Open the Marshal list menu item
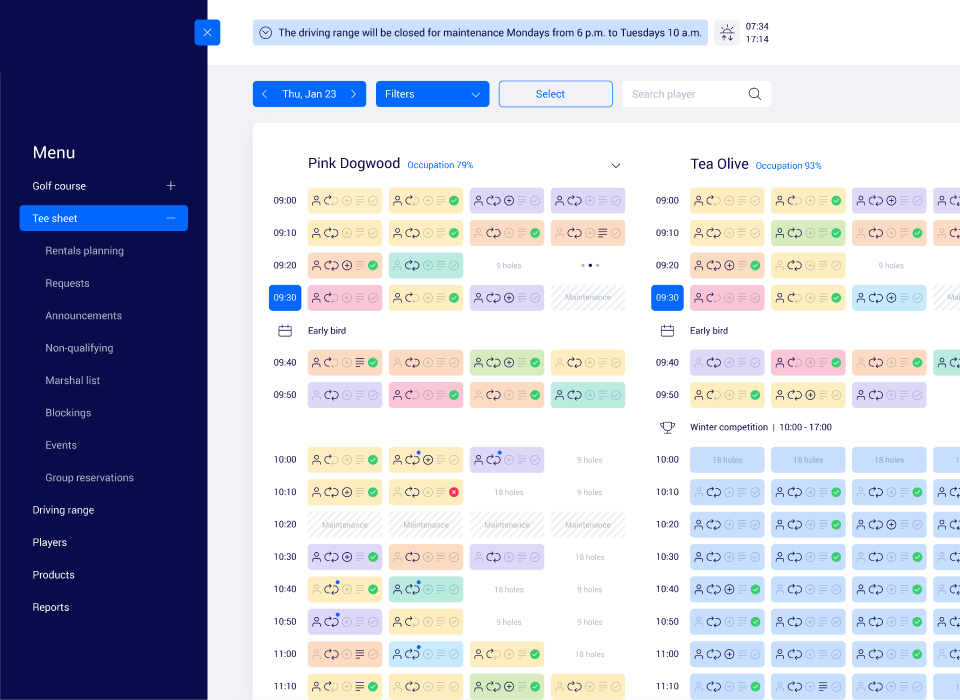Viewport: 960px width, 700px height. tap(73, 380)
